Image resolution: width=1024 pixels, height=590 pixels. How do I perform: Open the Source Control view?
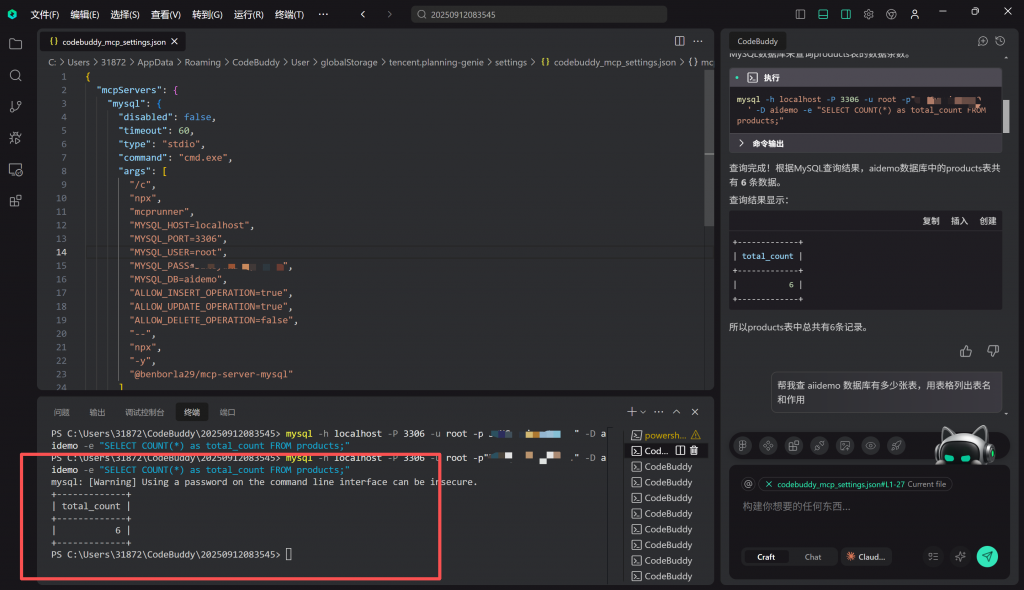(x=15, y=107)
